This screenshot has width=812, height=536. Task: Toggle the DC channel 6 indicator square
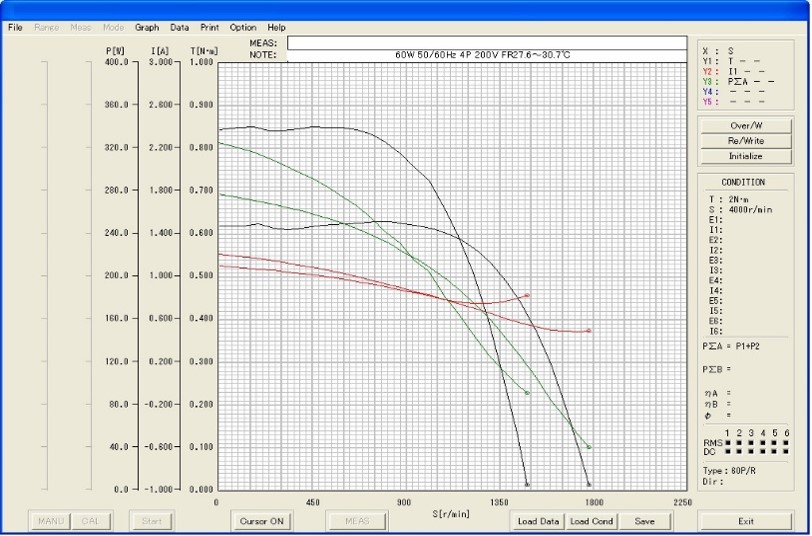[788, 452]
